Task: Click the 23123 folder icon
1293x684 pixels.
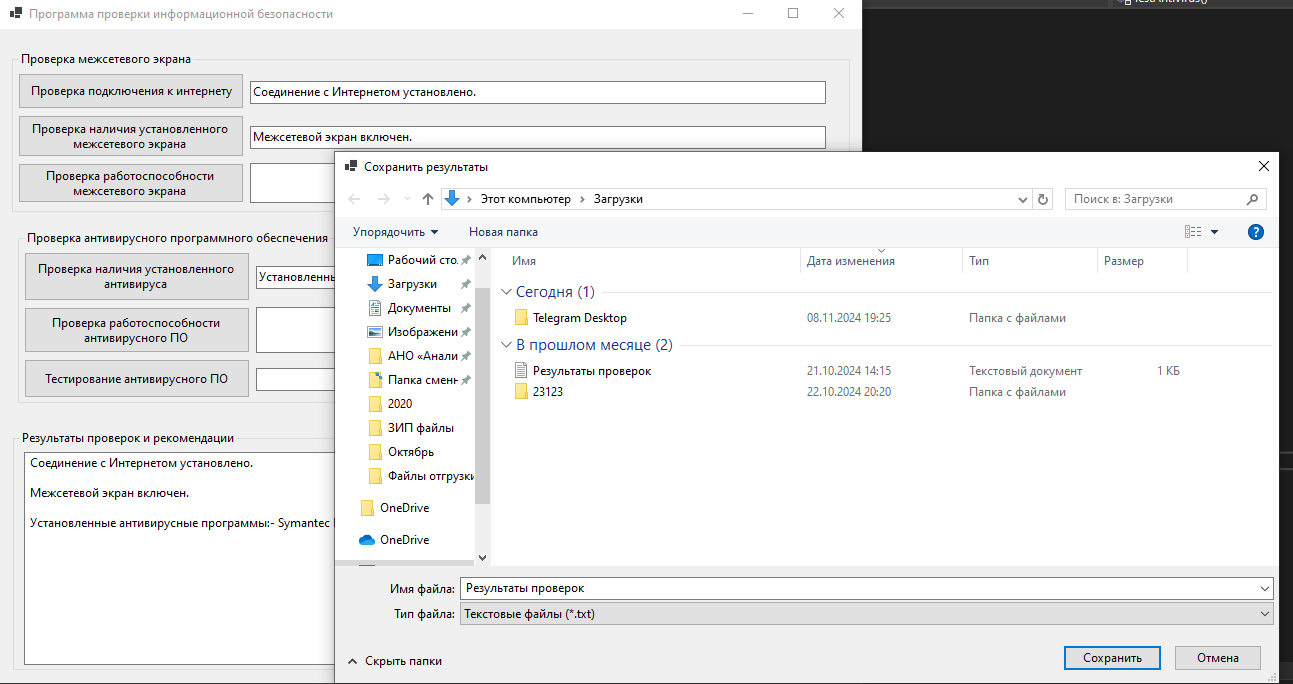Action: (520, 392)
